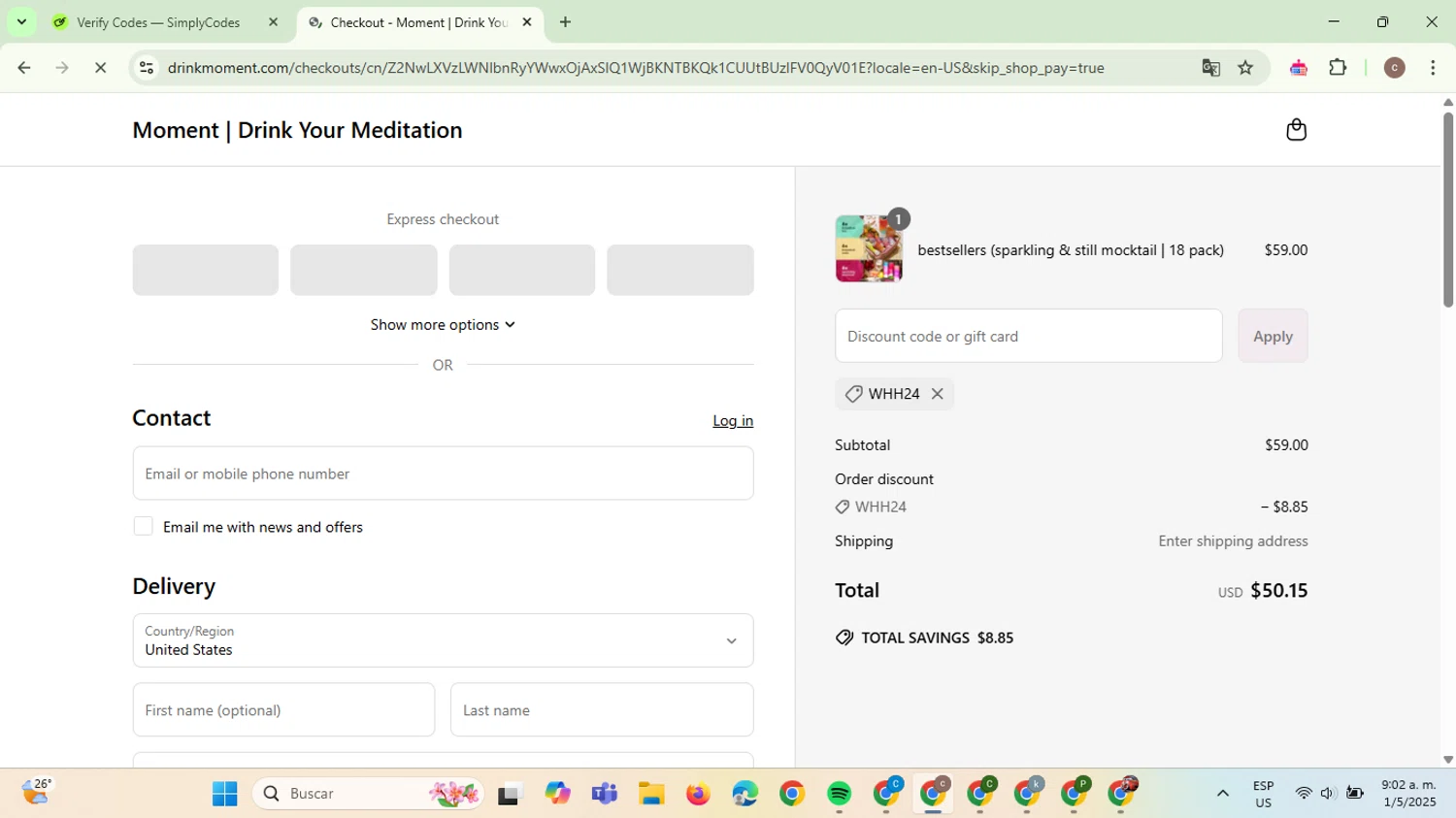Expand Show more options for express checkout
Image resolution: width=1456 pixels, height=818 pixels.
(x=443, y=325)
